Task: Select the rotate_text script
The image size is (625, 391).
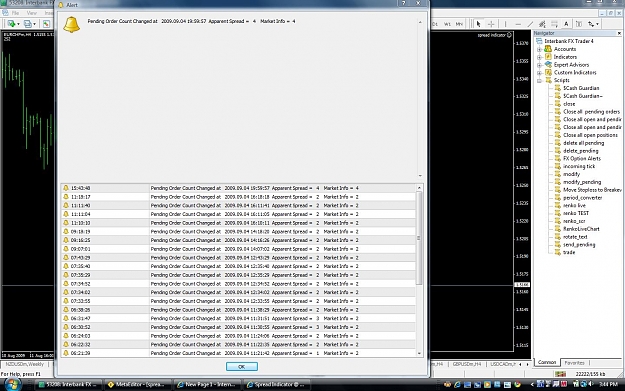Action: (x=575, y=237)
